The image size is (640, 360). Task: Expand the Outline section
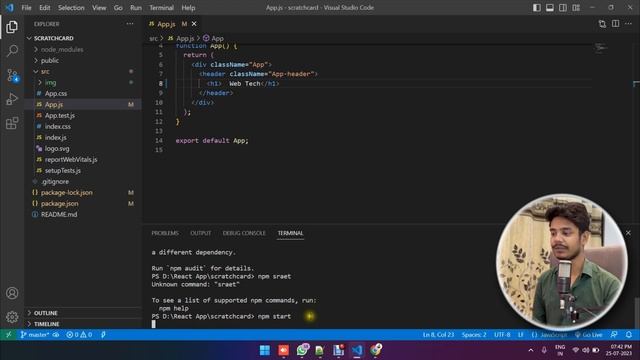[83, 313]
